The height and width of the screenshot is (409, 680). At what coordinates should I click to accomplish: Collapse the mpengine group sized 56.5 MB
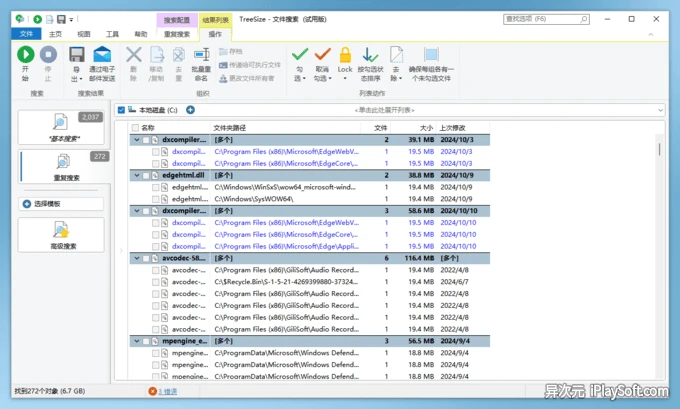[x=137, y=341]
